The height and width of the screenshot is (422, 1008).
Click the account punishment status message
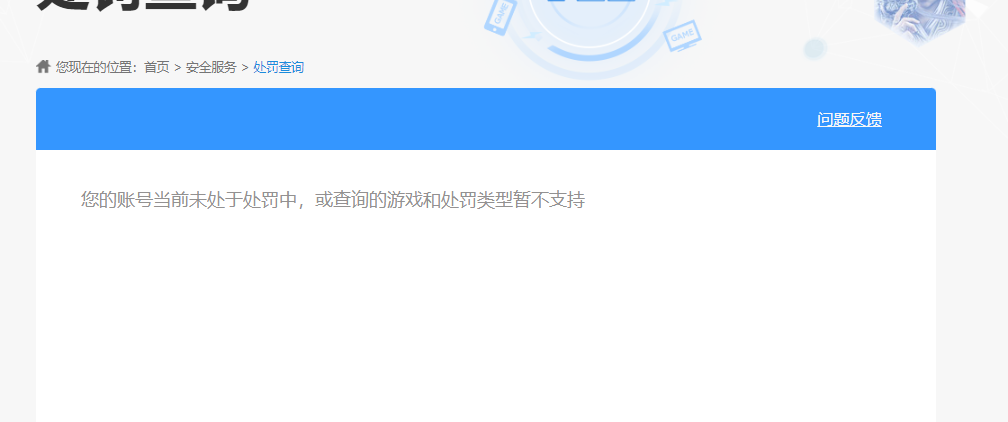[333, 200]
